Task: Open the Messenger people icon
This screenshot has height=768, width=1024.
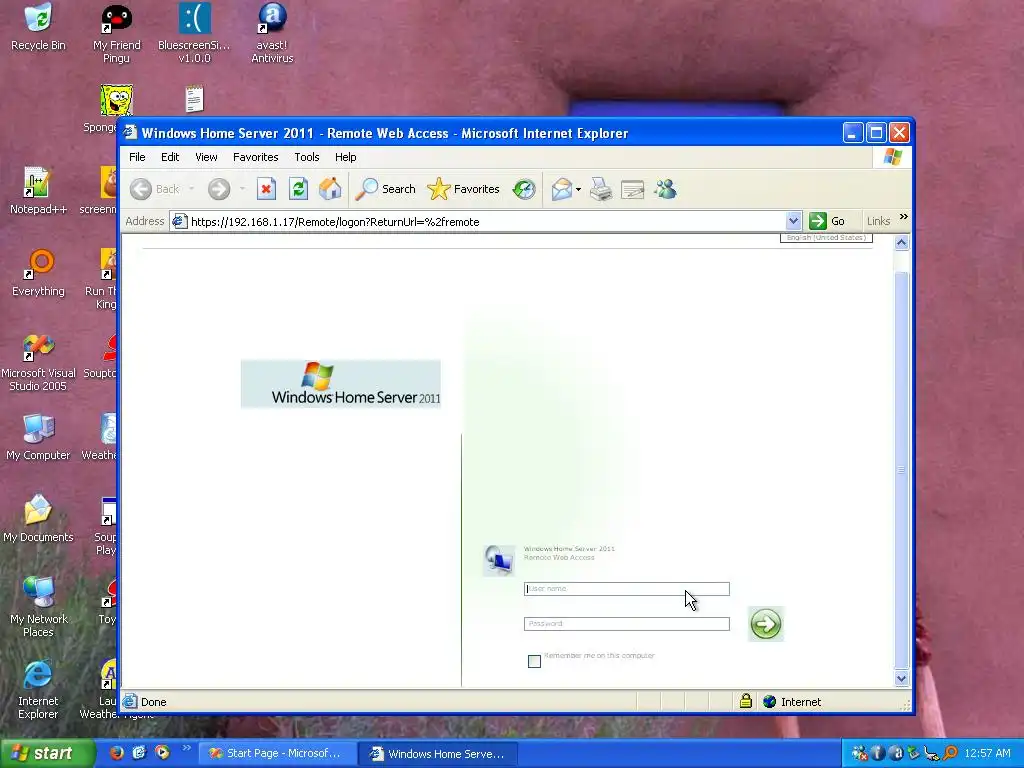Action: (665, 189)
